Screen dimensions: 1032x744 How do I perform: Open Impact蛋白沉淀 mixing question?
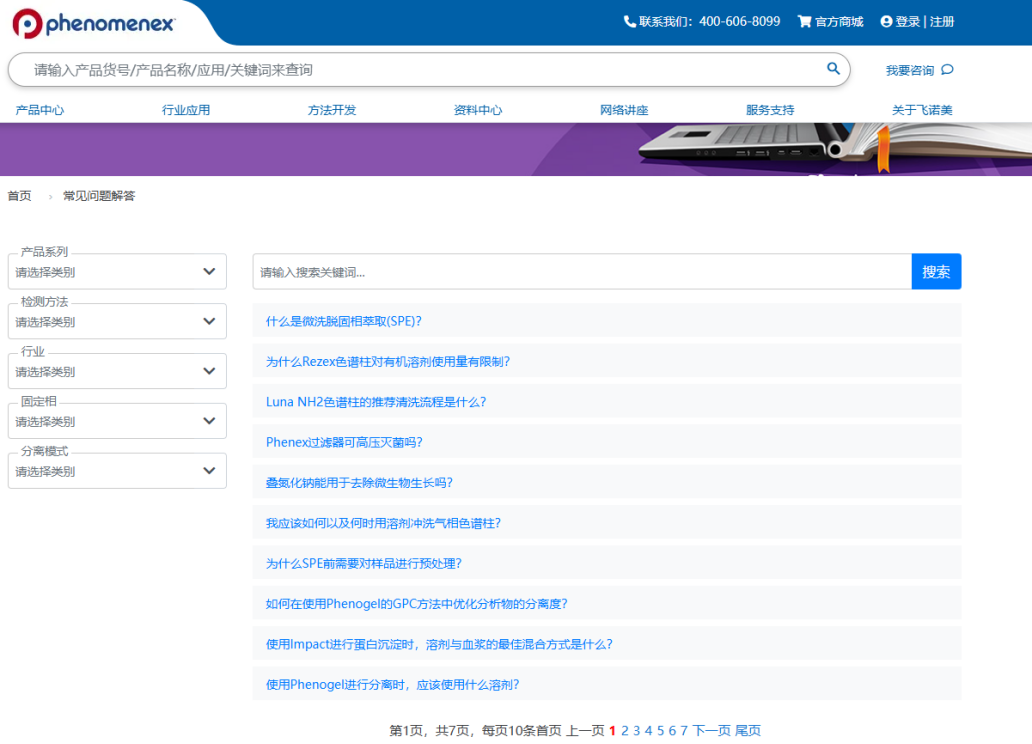click(x=439, y=644)
